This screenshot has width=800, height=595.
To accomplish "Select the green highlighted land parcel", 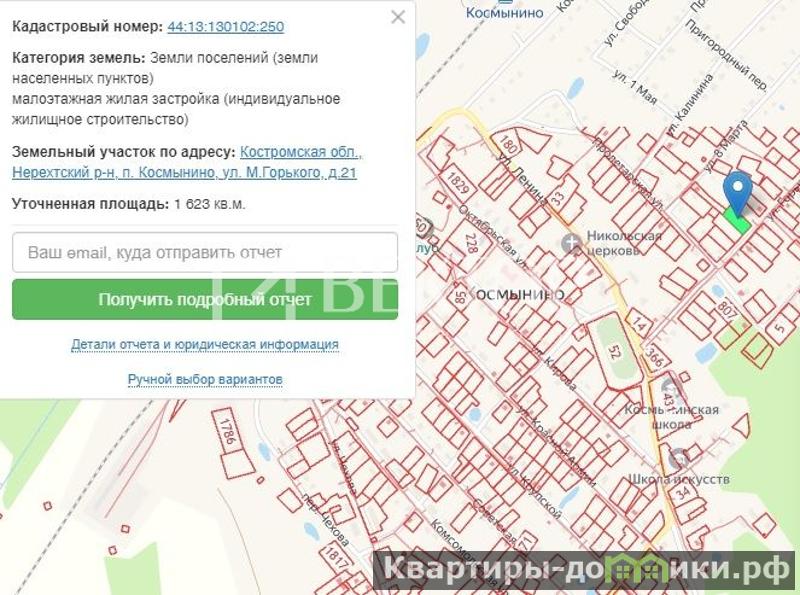I will pyautogui.click(x=737, y=220).
